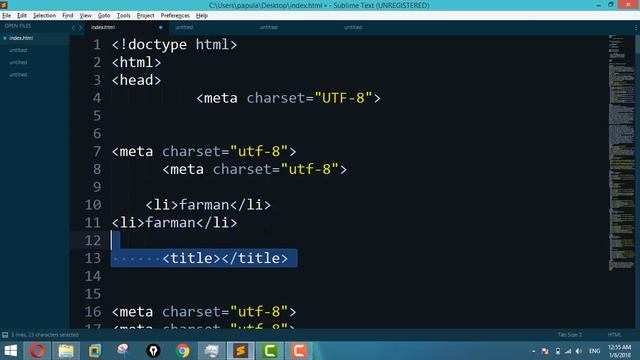Viewport: 640px width, 360px height.
Task: Click the Sublime Text title bar icon
Action: 4,5
